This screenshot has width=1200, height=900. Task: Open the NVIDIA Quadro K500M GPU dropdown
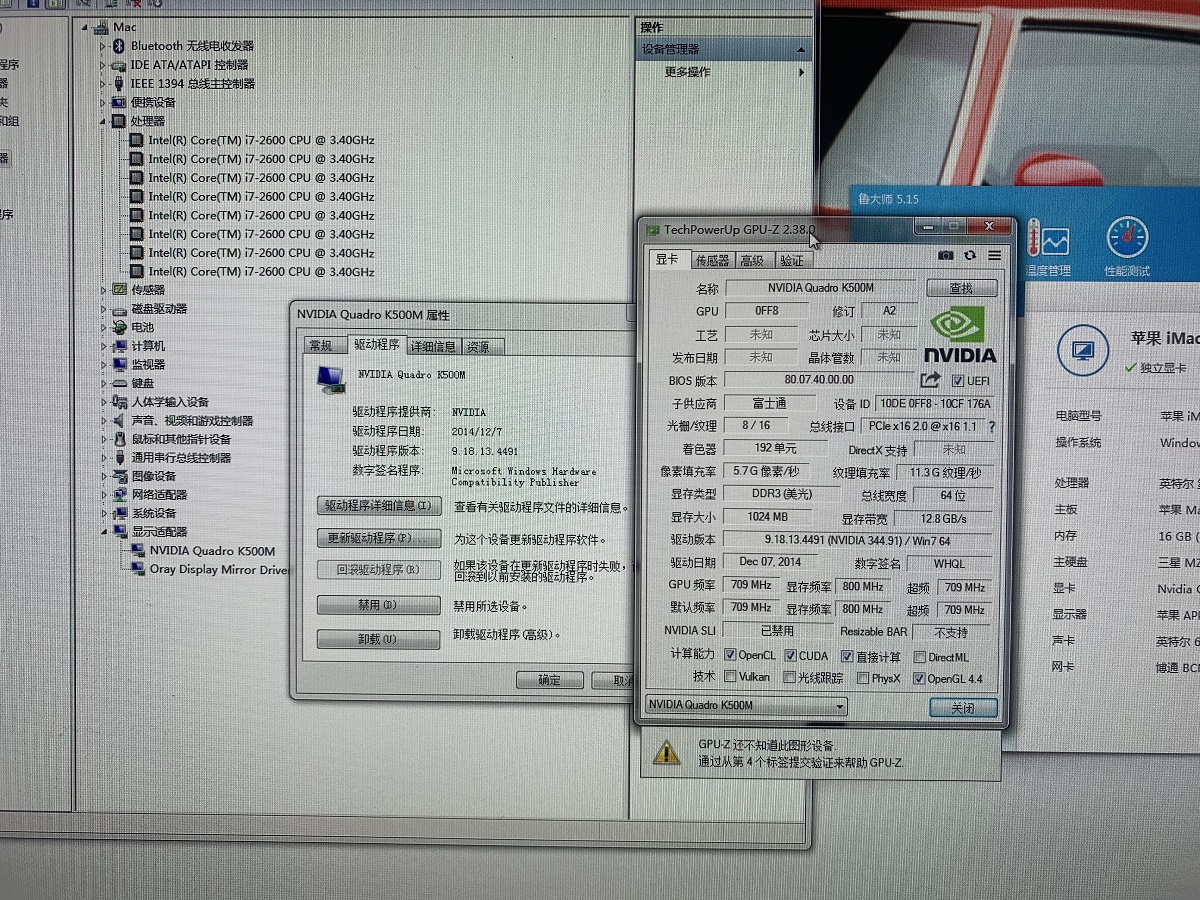coord(838,706)
